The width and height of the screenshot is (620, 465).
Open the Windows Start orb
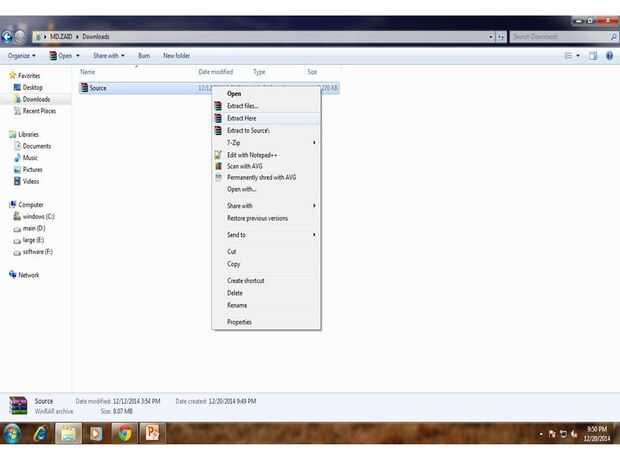pyautogui.click(x=12, y=433)
